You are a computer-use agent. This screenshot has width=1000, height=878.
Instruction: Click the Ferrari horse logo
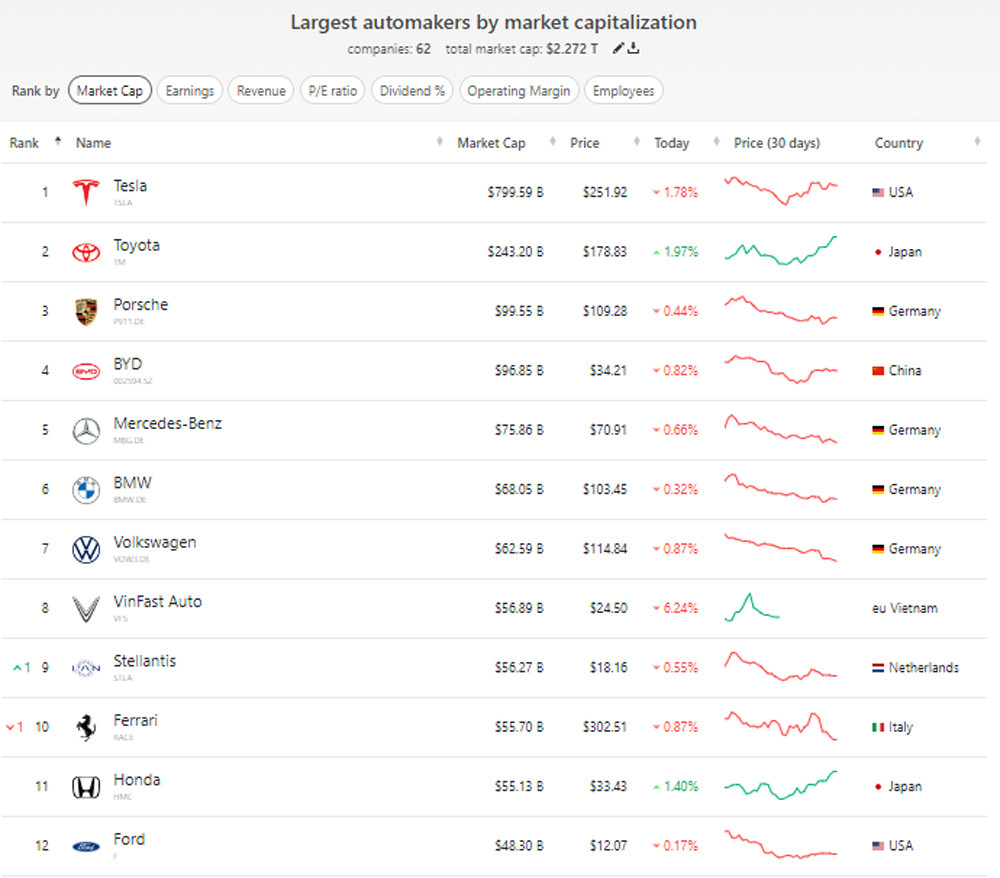pos(87,727)
